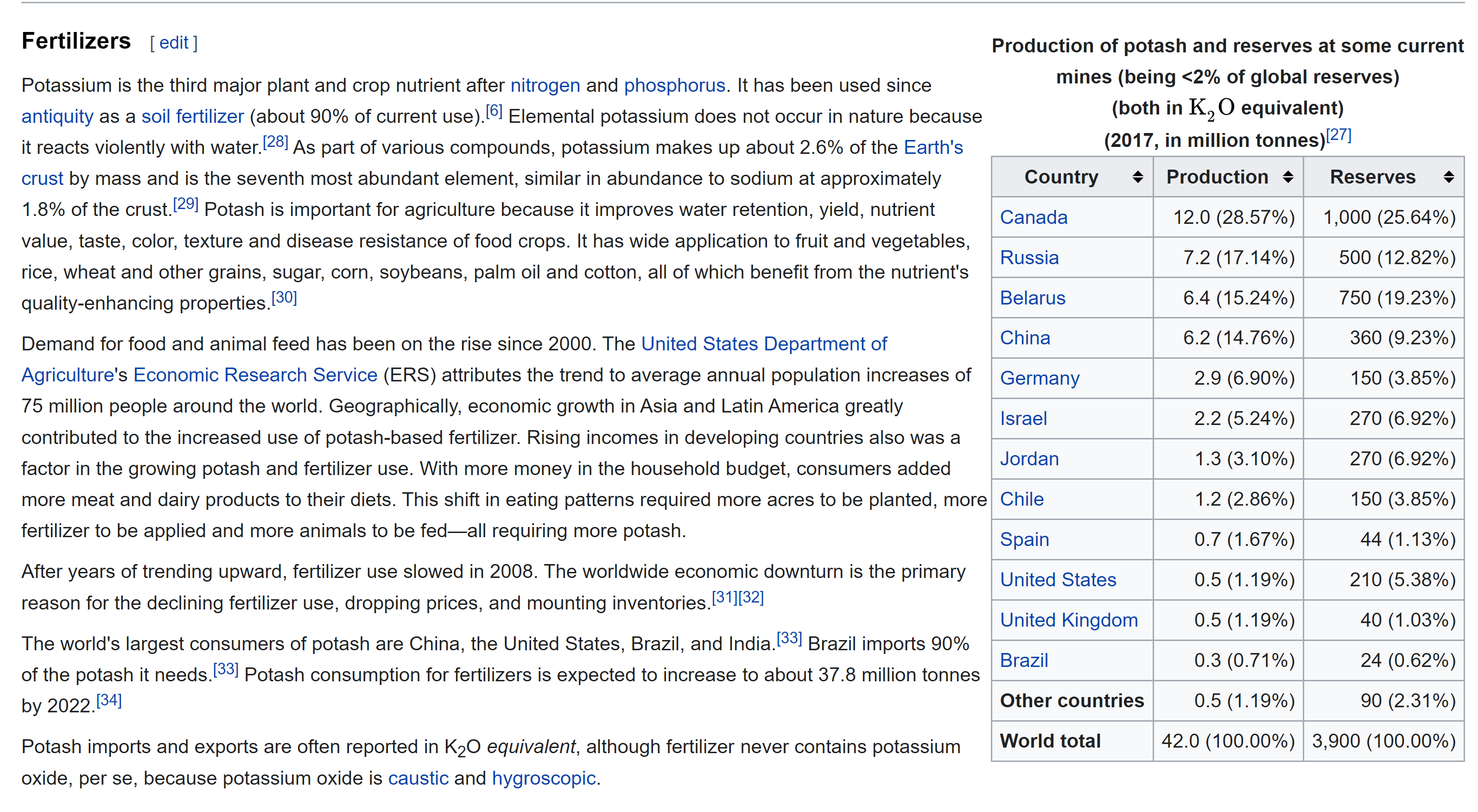Select Germany production 2.9 (6.90%)
This screenshot has height=812, width=1478.
coord(1228,378)
